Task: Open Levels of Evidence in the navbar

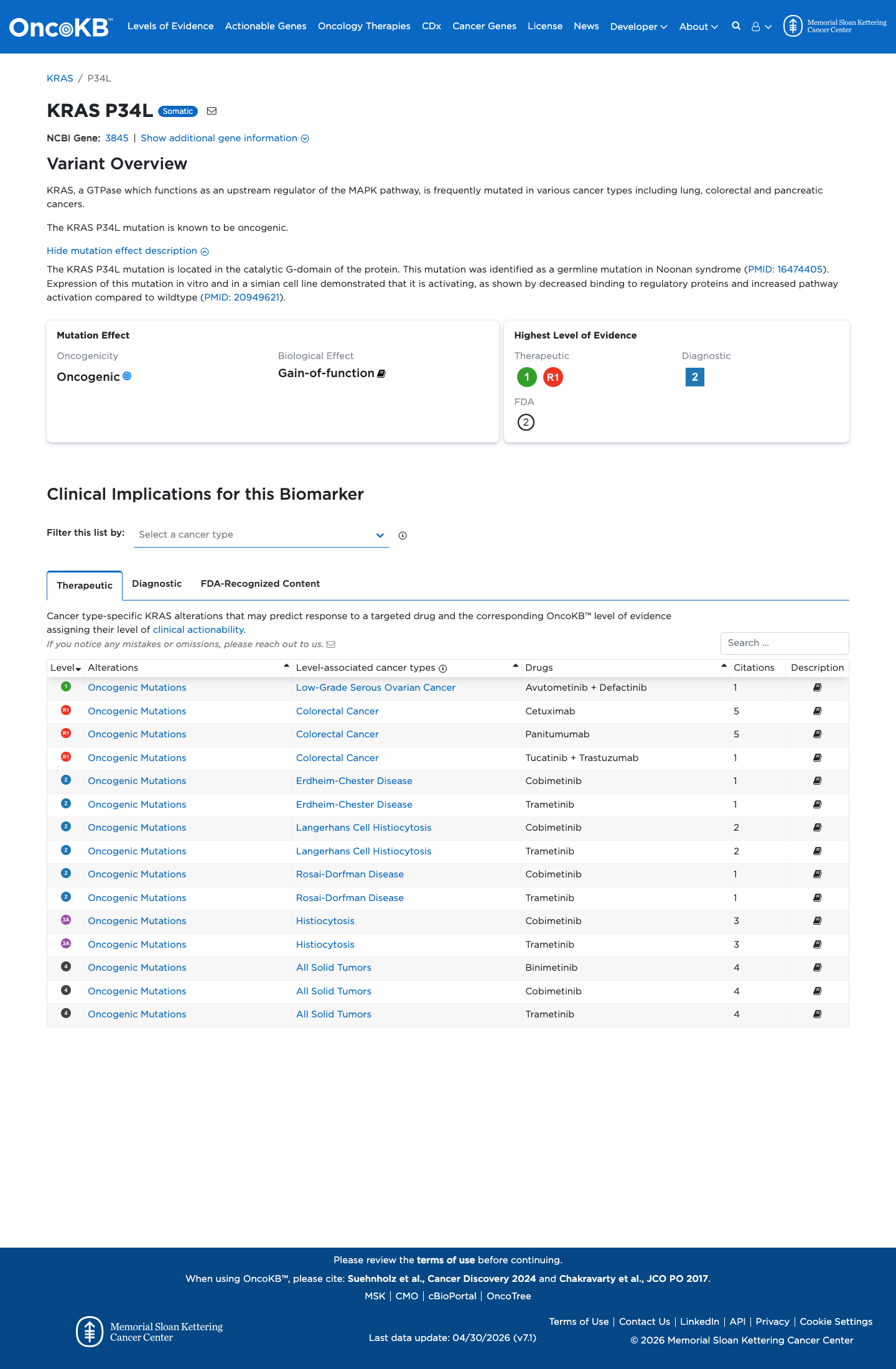Action: (170, 26)
